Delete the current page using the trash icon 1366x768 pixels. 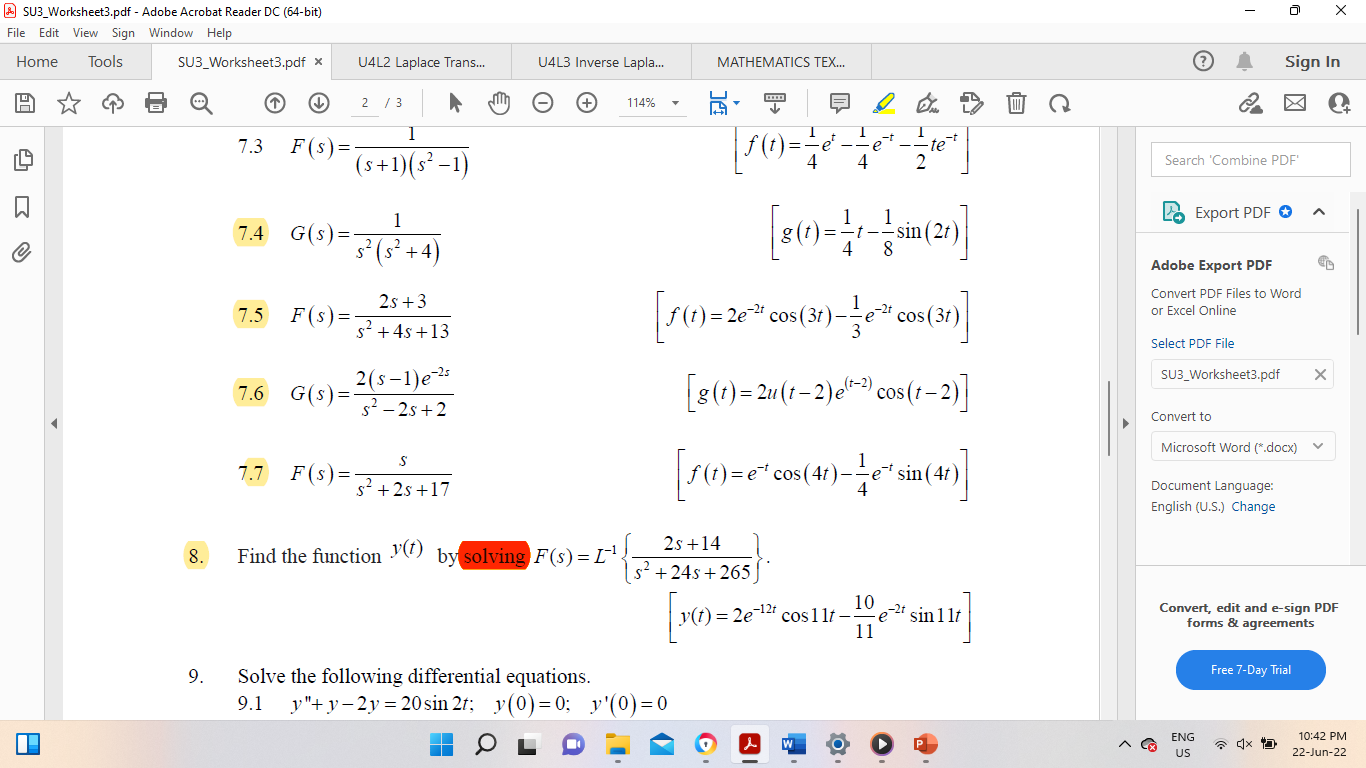coord(1016,103)
